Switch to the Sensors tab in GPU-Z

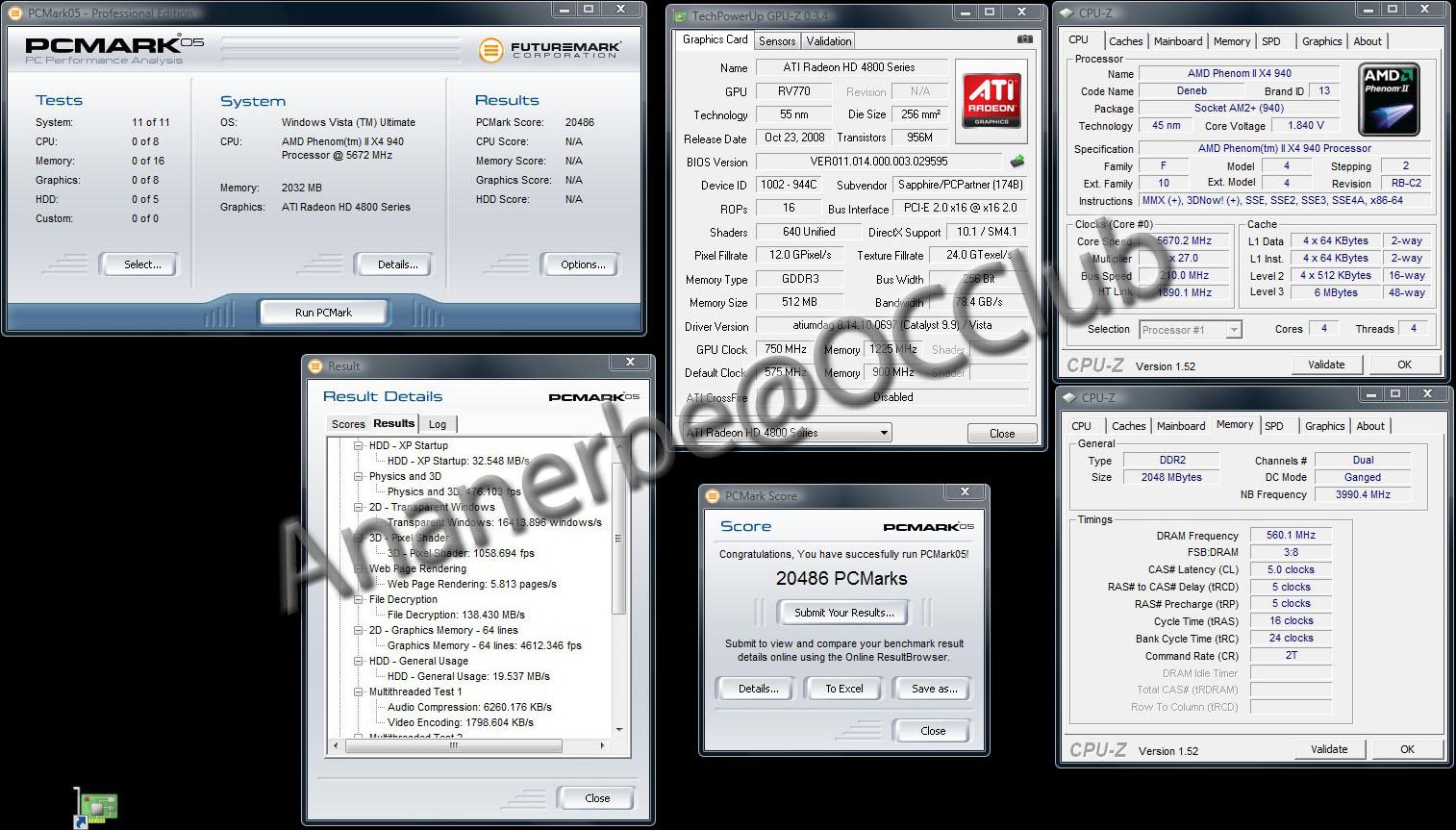pos(777,41)
